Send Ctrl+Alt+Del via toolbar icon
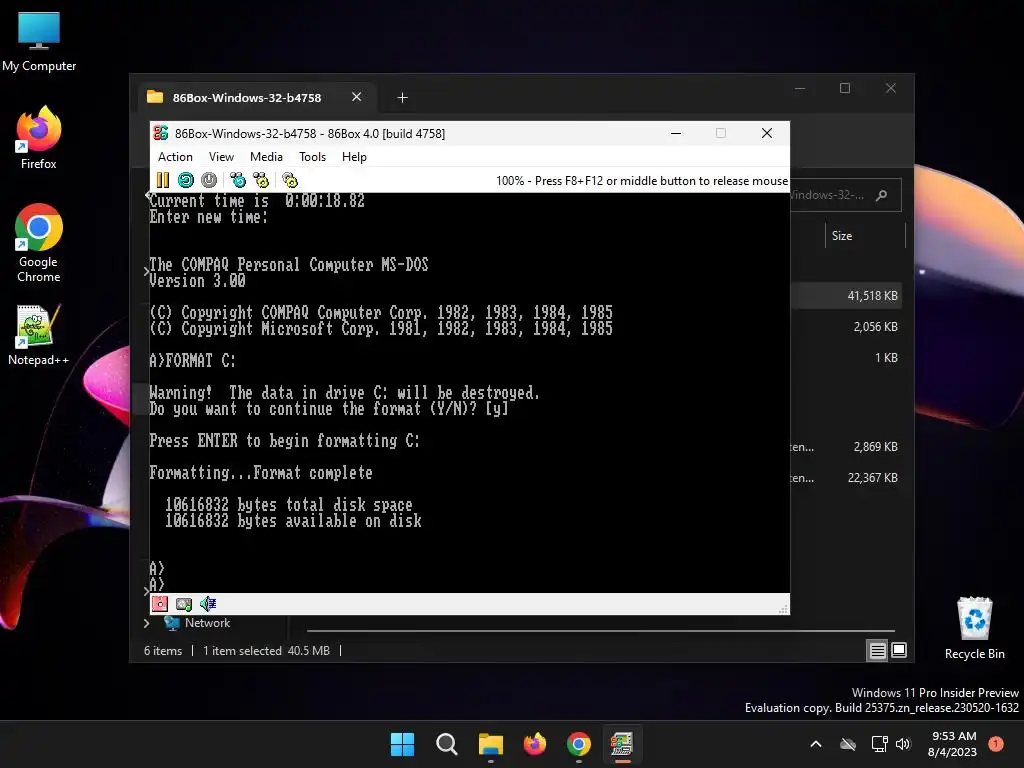1024x768 pixels. pos(238,180)
